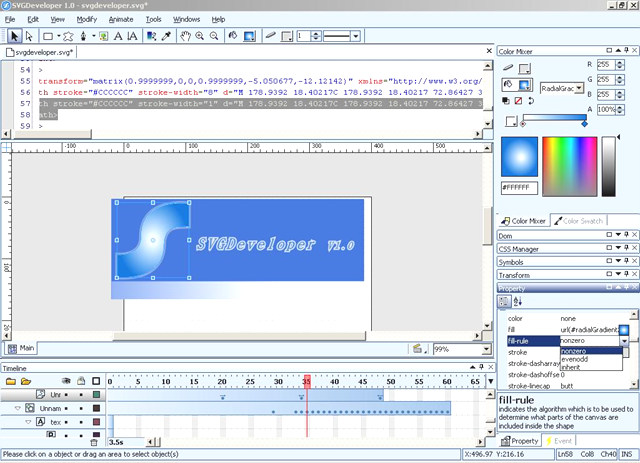Click the zoom in magnifier

tap(200, 36)
